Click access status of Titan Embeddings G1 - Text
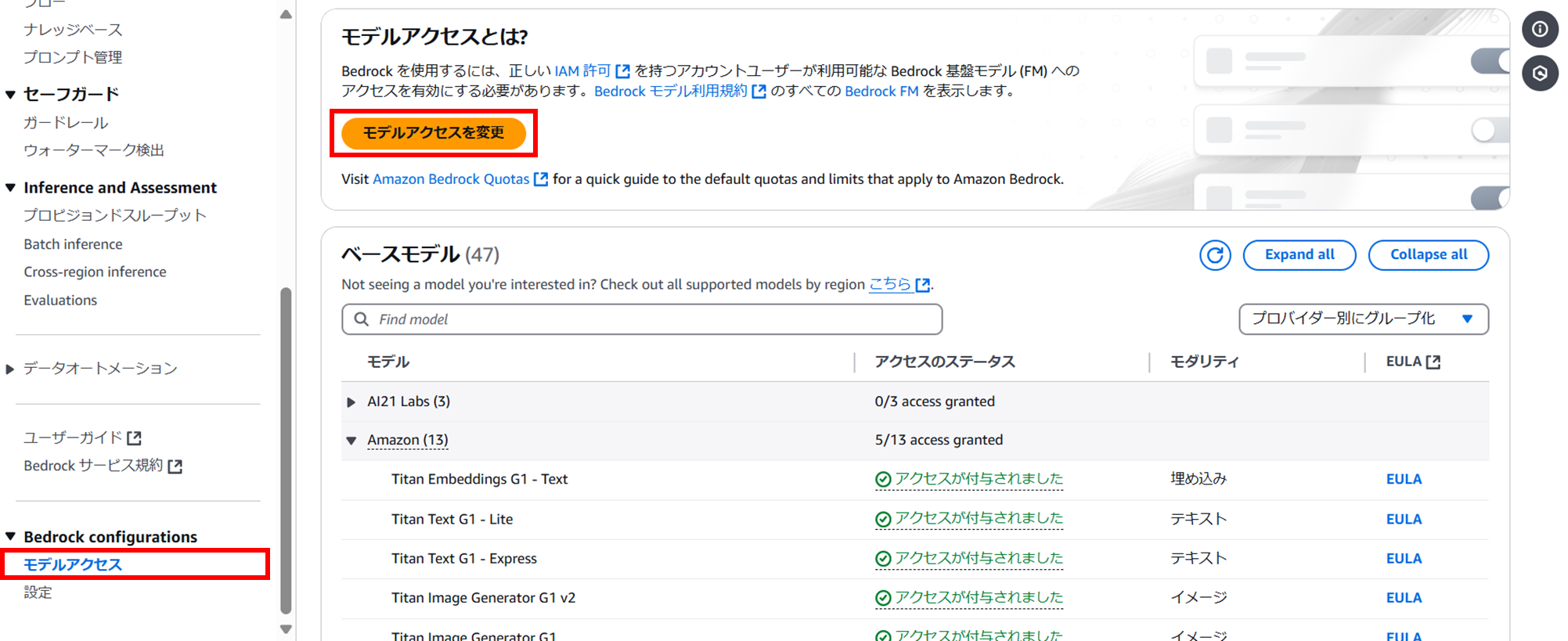1568x641 pixels. click(969, 479)
